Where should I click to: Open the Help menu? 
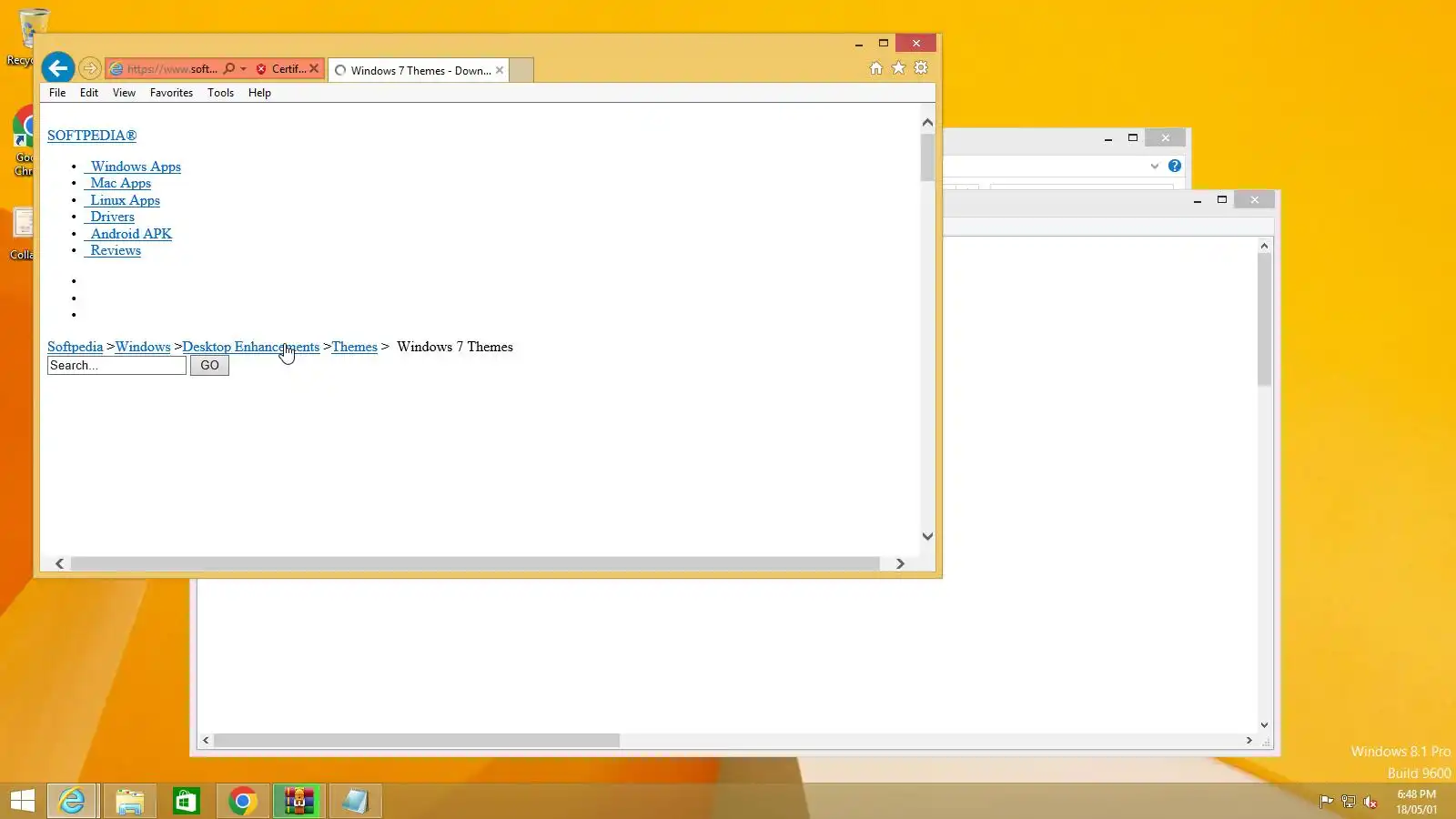click(x=259, y=93)
